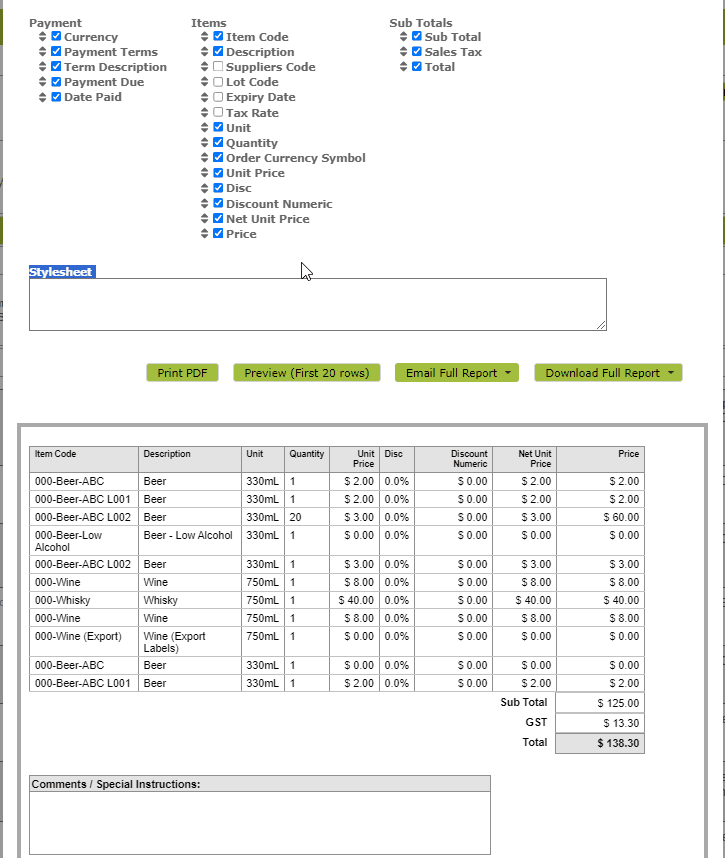Click the 'Beer - Low Alcohol' description cell

(189, 541)
